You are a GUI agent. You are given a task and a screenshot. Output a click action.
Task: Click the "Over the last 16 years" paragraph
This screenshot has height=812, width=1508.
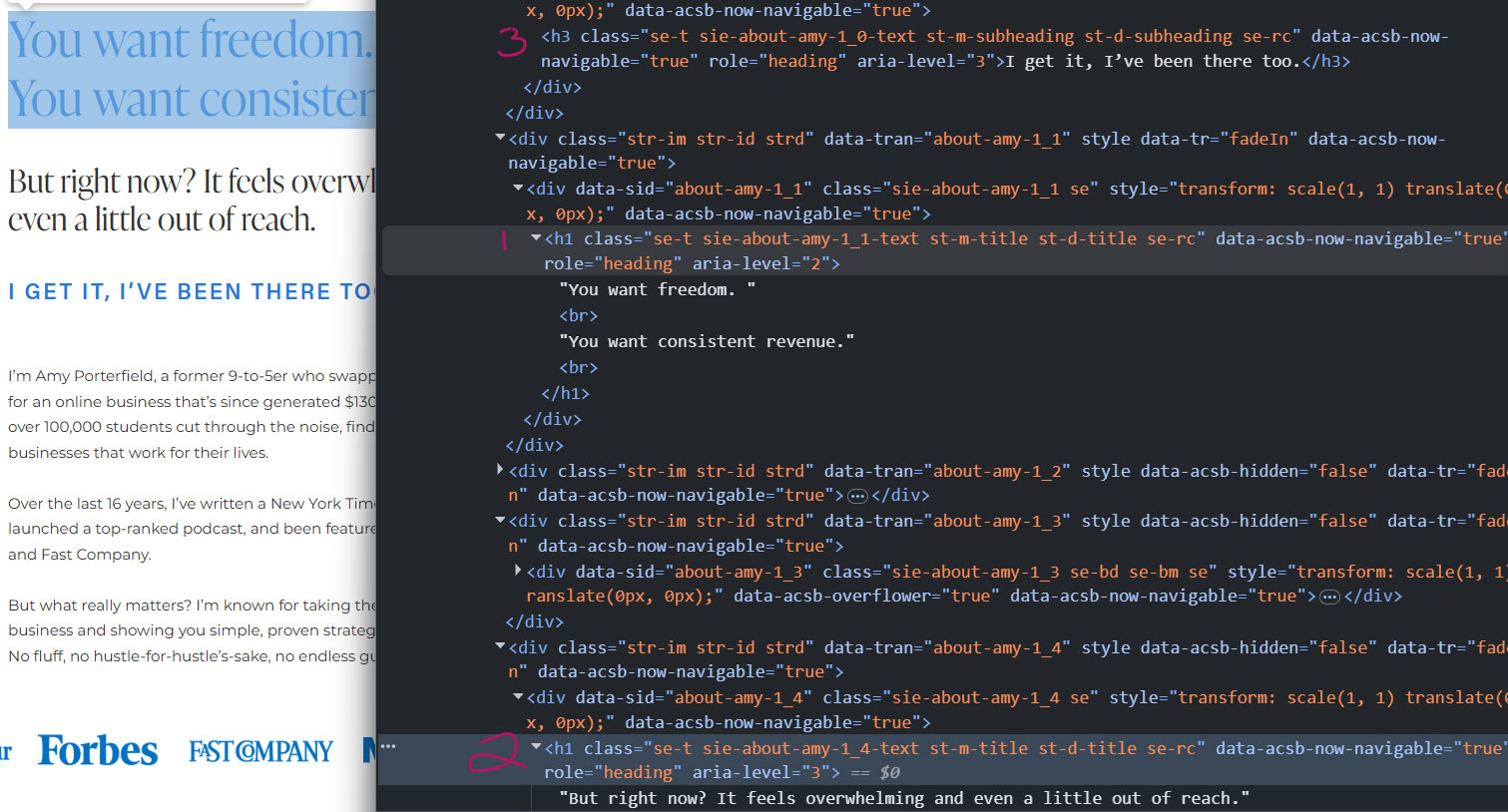click(192, 529)
